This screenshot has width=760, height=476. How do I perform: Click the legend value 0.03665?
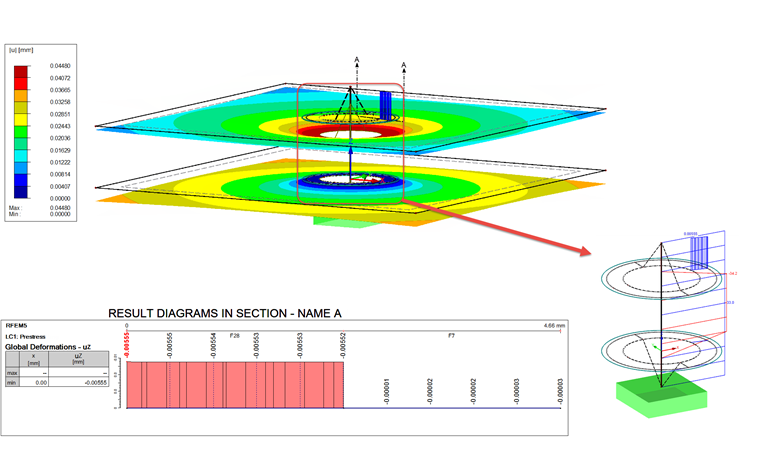(x=60, y=90)
